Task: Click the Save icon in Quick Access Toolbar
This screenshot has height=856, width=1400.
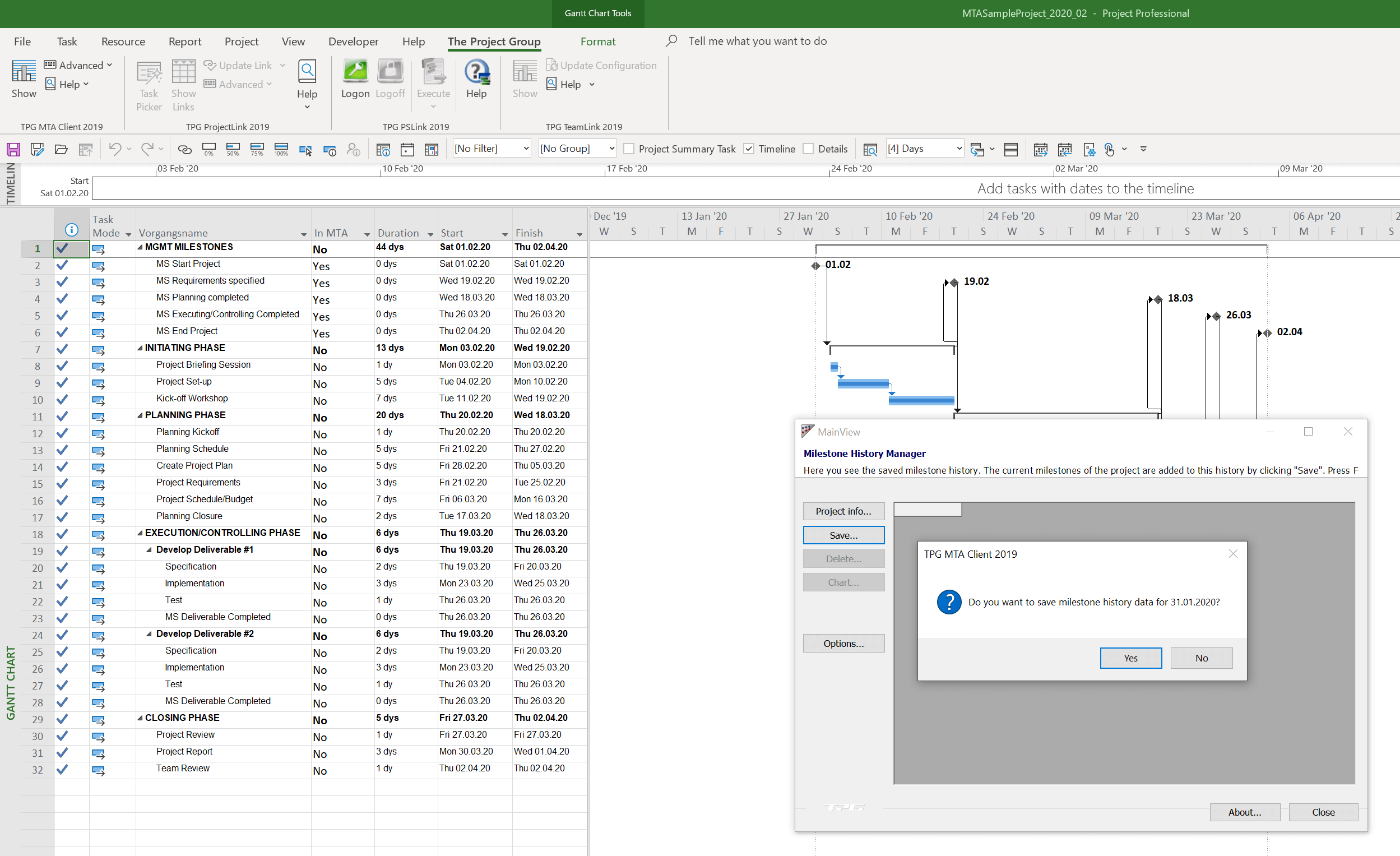Action: 13,149
